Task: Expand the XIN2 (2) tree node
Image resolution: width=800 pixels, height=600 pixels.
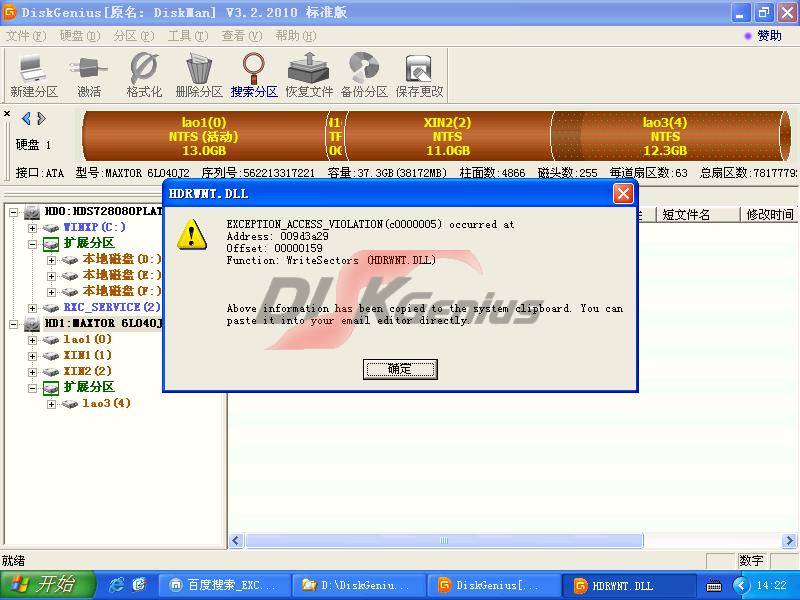Action: click(x=33, y=372)
